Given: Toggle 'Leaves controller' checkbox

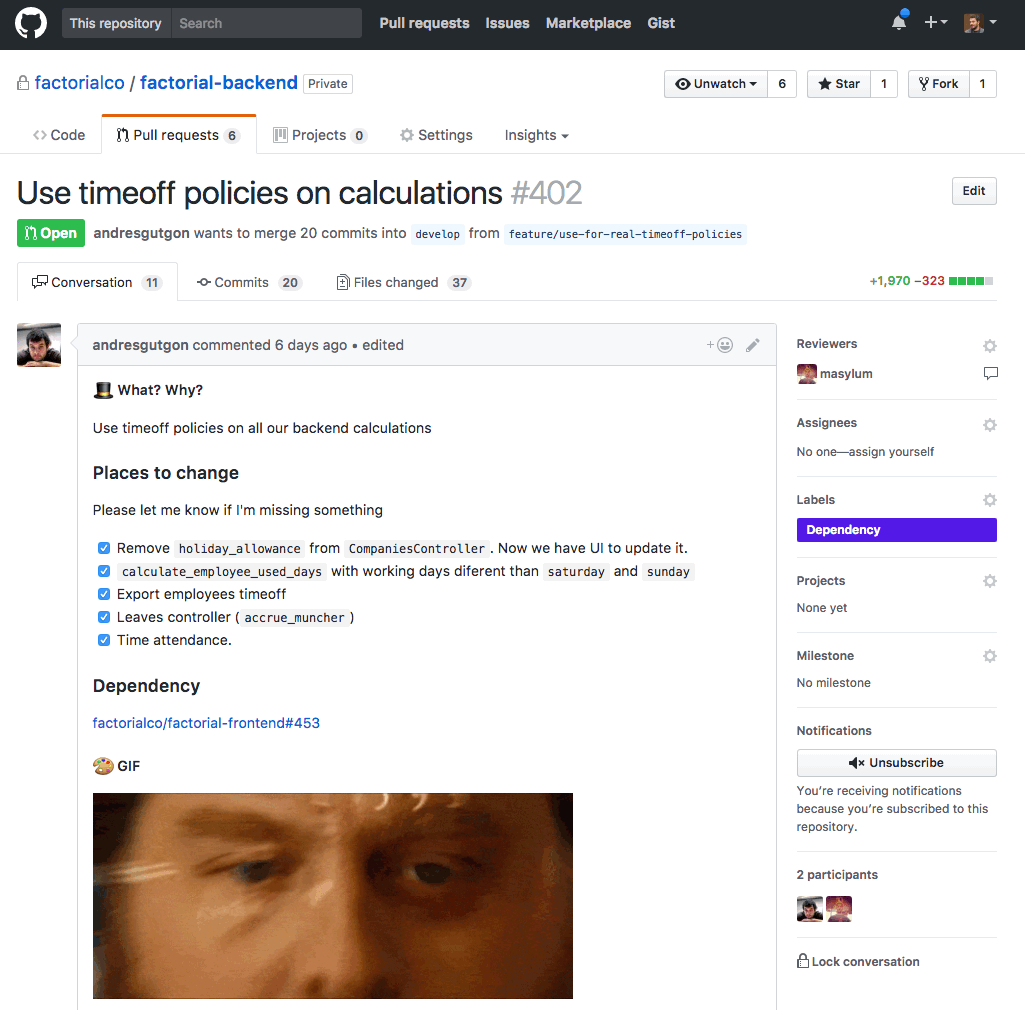Looking at the screenshot, I should (x=104, y=616).
